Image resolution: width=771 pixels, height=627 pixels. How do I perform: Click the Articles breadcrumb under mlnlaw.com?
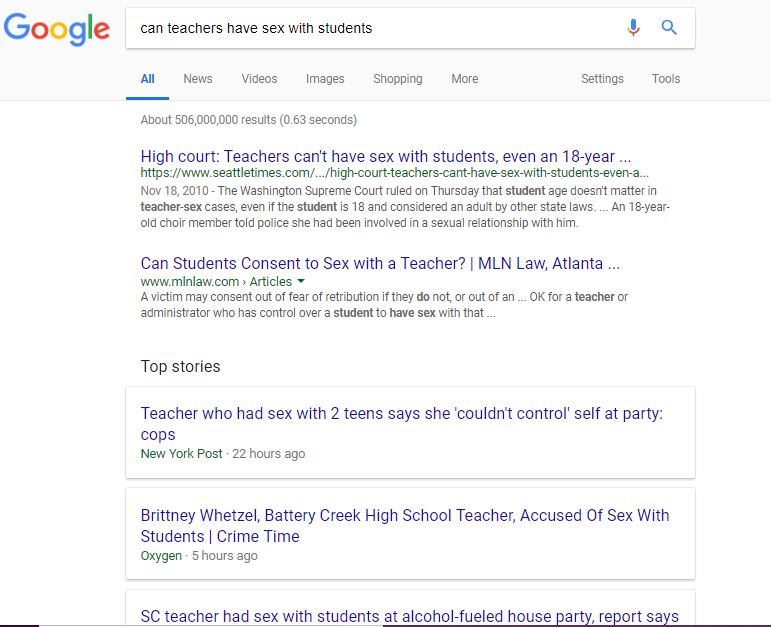(x=270, y=281)
